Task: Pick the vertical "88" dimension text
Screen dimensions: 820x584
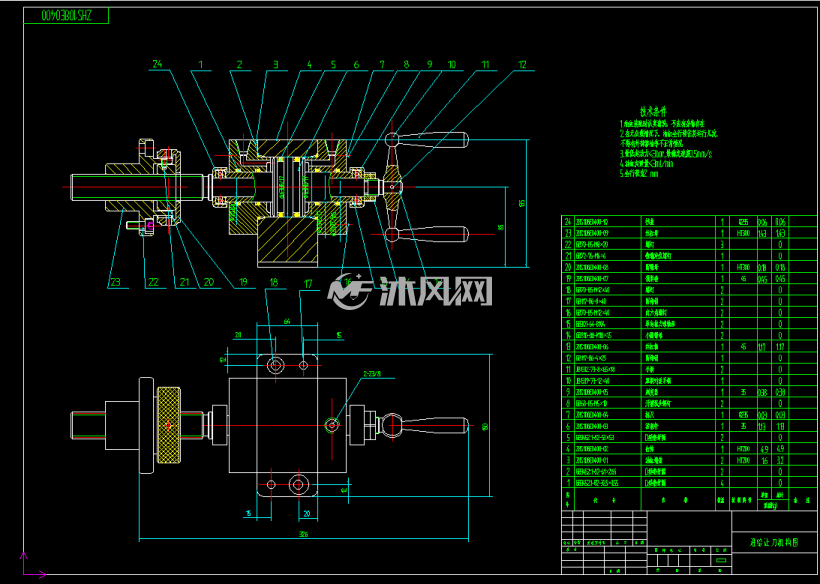Action: (499, 227)
